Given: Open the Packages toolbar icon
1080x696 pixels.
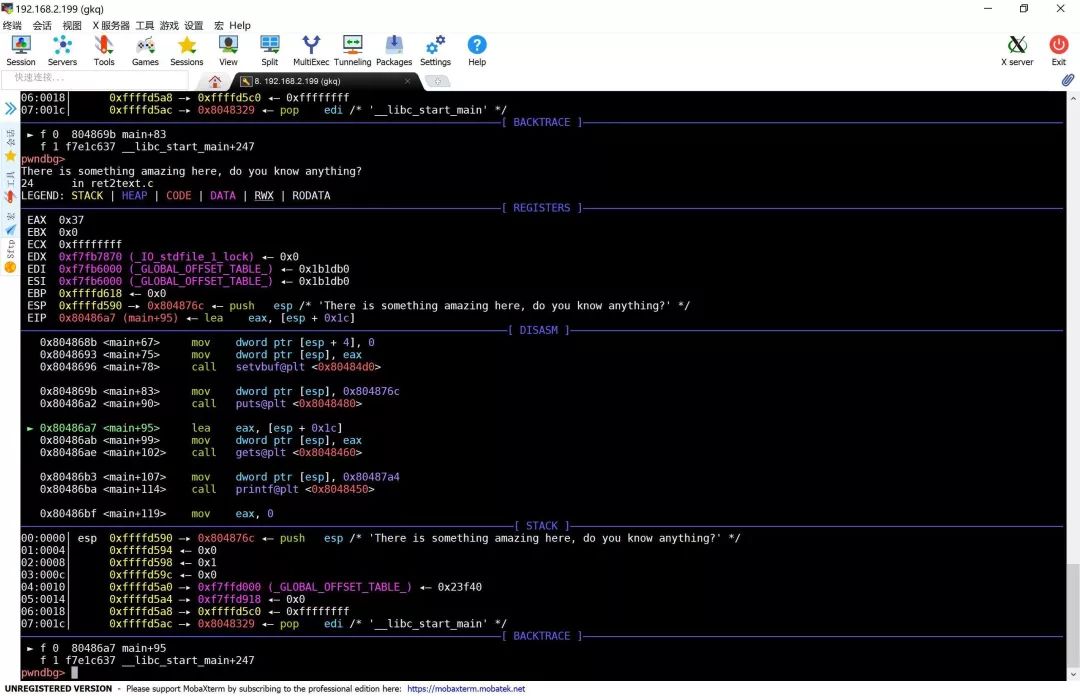Looking at the screenshot, I should pyautogui.click(x=394, y=51).
